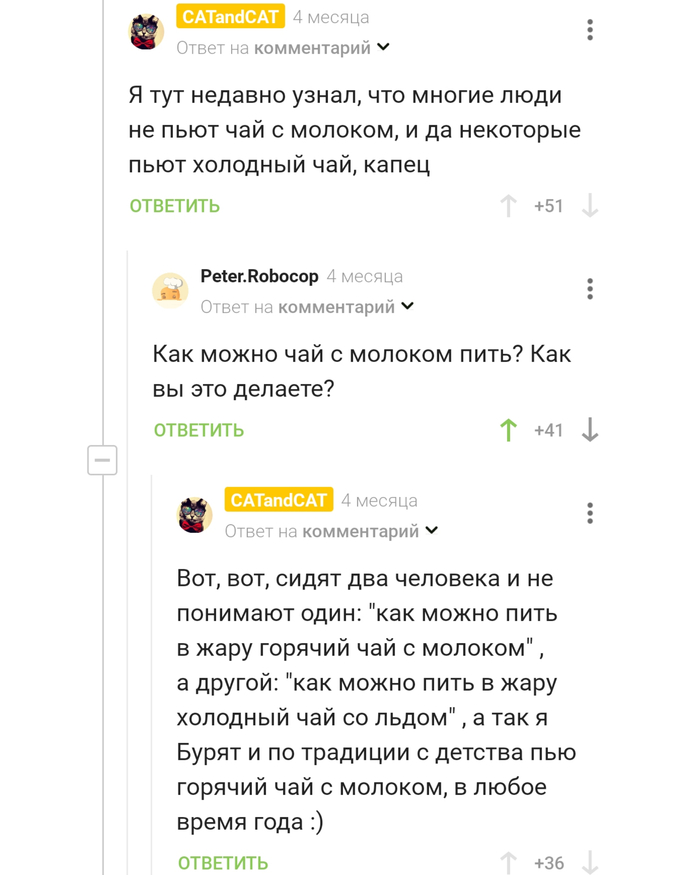This screenshot has width=700, height=875.
Task: Open three-dot menu on last CATandCAT comment
Action: [590, 513]
